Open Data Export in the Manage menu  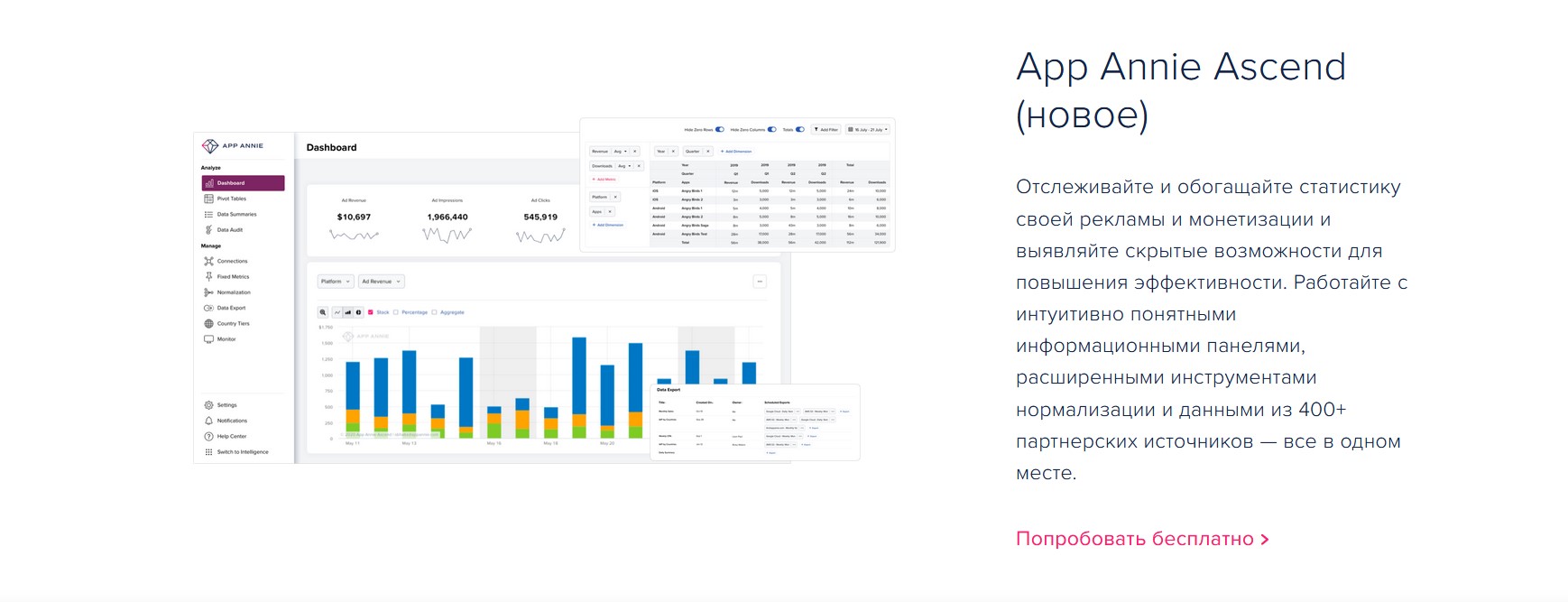(231, 308)
